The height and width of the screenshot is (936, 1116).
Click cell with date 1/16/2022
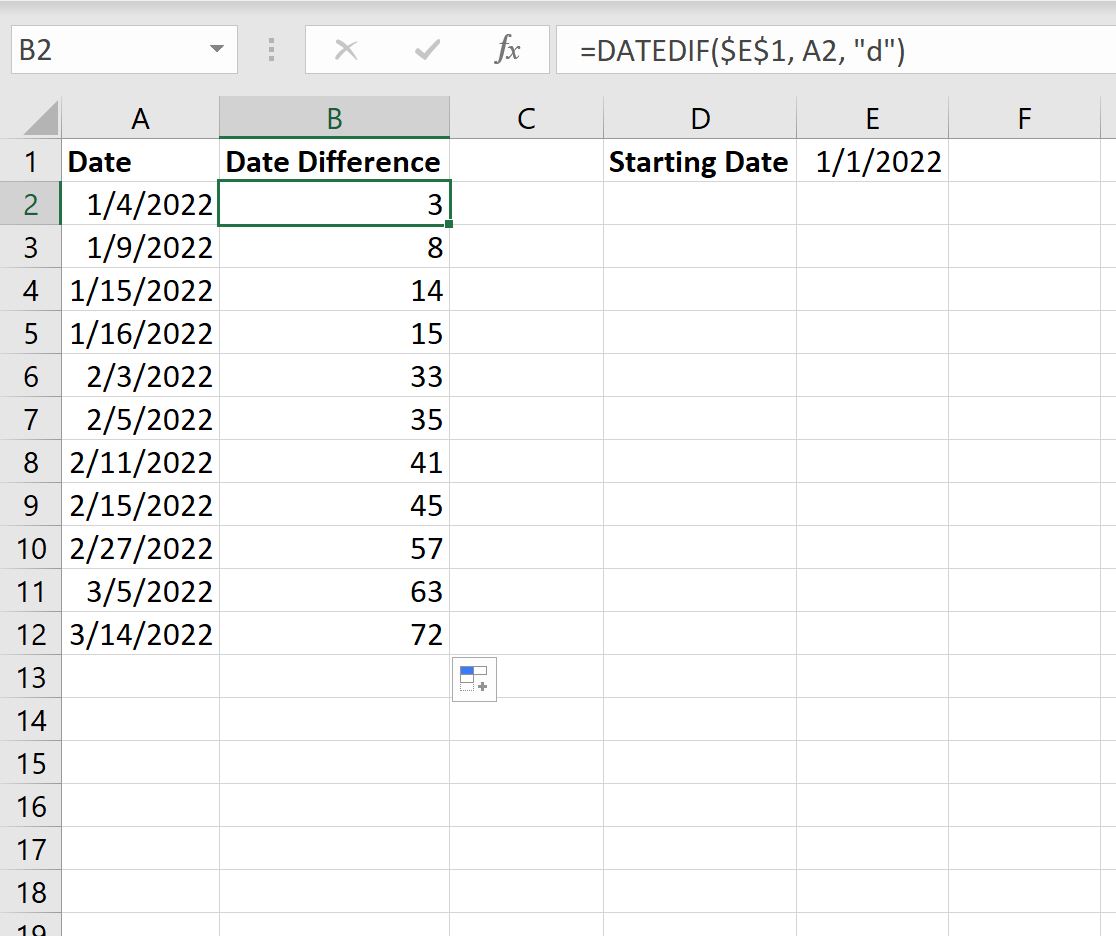click(x=140, y=333)
